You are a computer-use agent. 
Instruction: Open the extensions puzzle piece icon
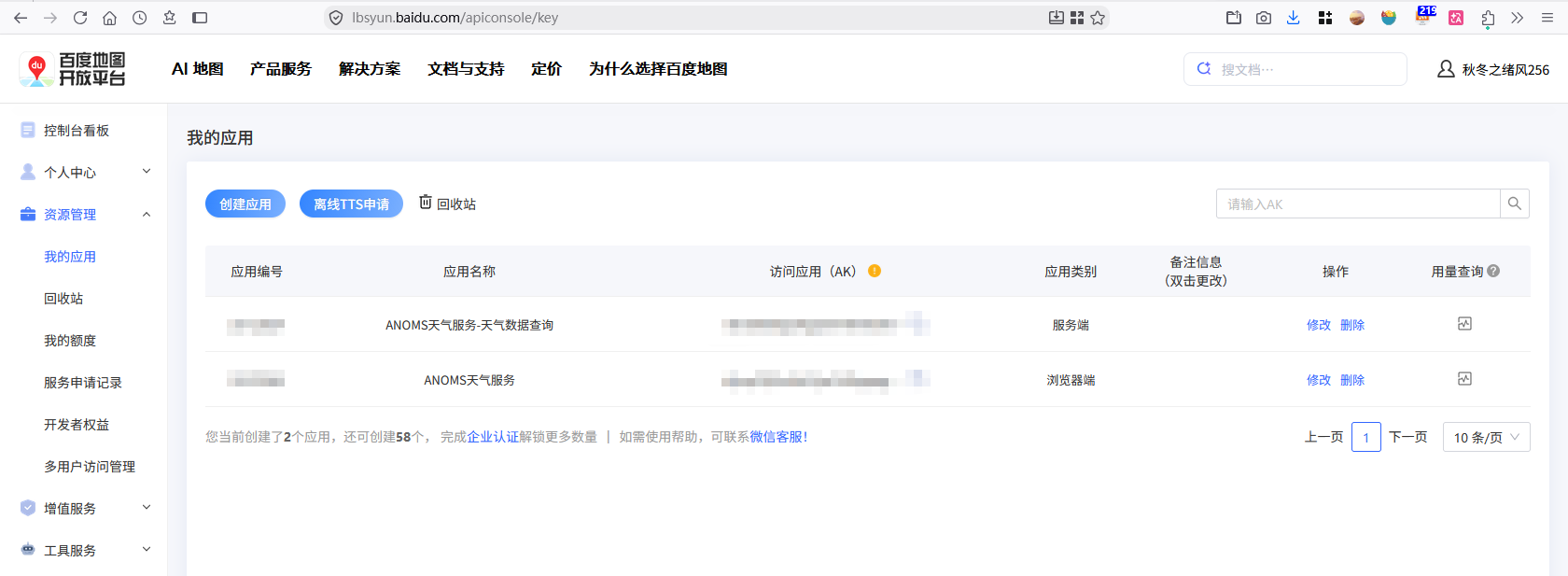pos(1488,18)
